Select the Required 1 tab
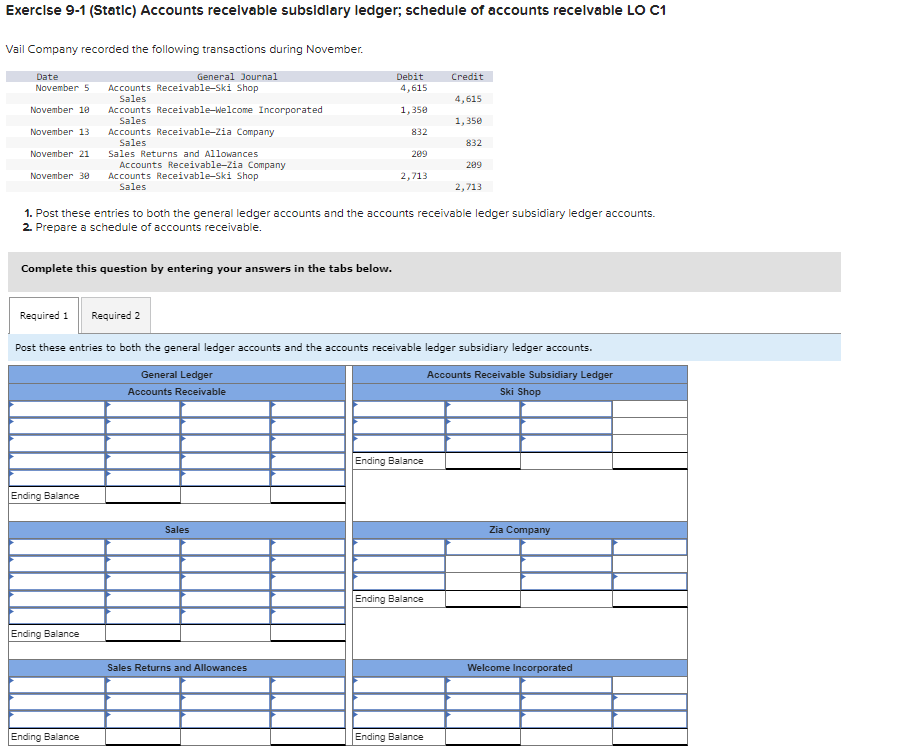Screen dimensions: 897x752 (43, 315)
